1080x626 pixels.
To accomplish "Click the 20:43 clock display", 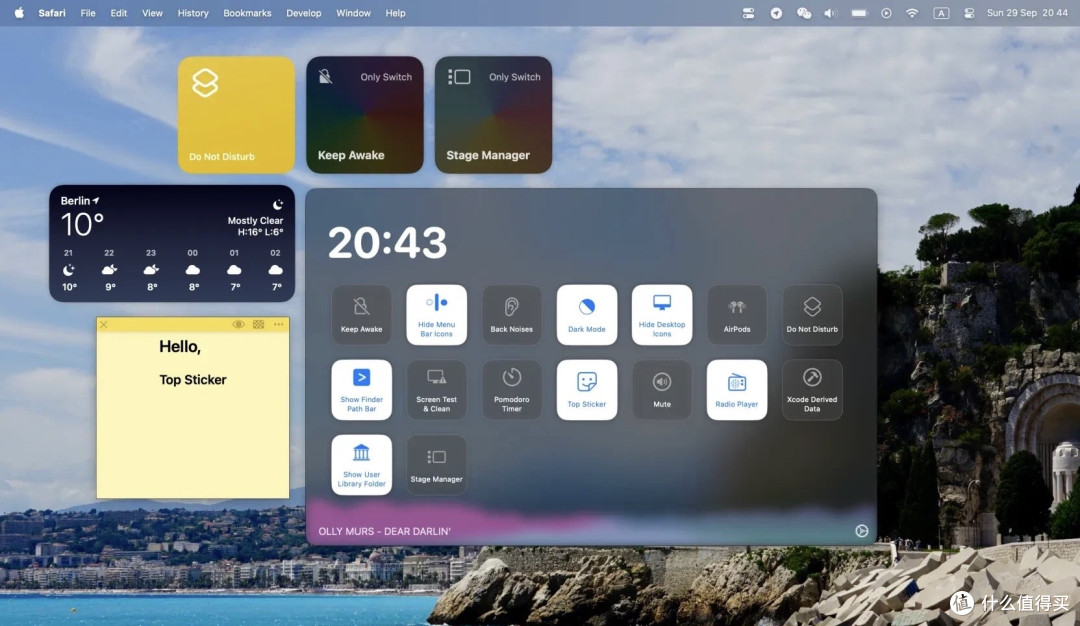I will pos(387,242).
